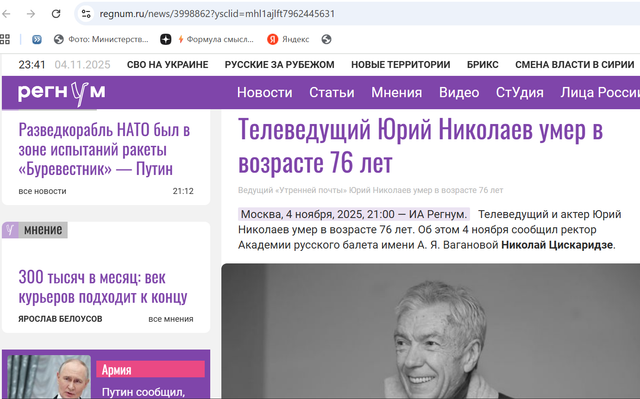Open the 'Фото: Министерств...' bookmark

coord(101,39)
